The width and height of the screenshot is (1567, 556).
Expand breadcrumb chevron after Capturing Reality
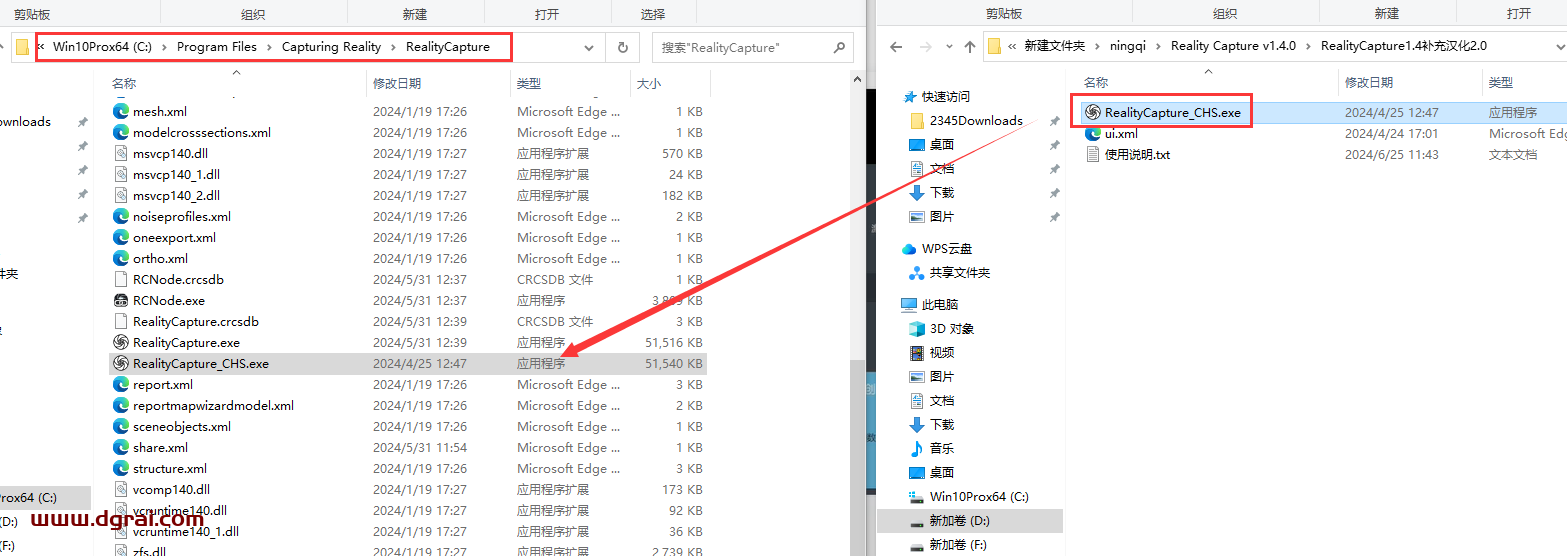(x=393, y=47)
